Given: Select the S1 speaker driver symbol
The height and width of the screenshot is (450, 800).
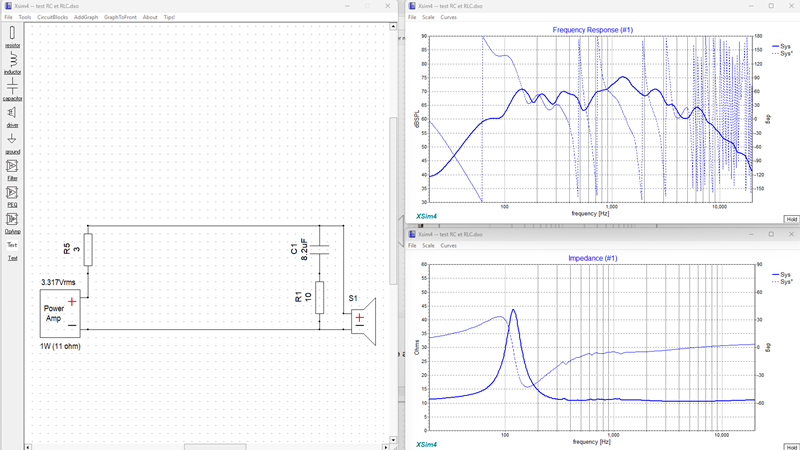Looking at the screenshot, I should [x=364, y=321].
